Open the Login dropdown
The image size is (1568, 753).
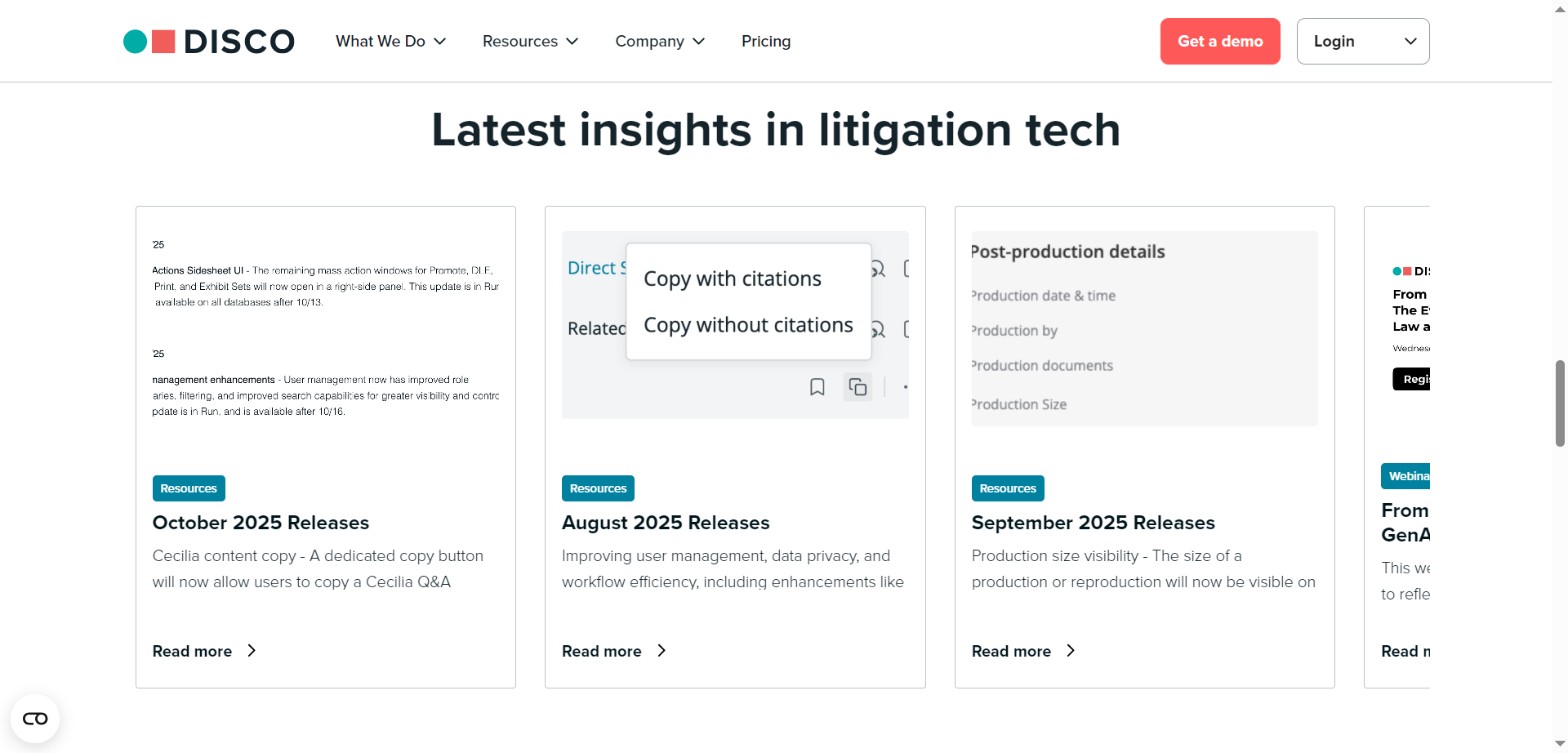click(1362, 41)
